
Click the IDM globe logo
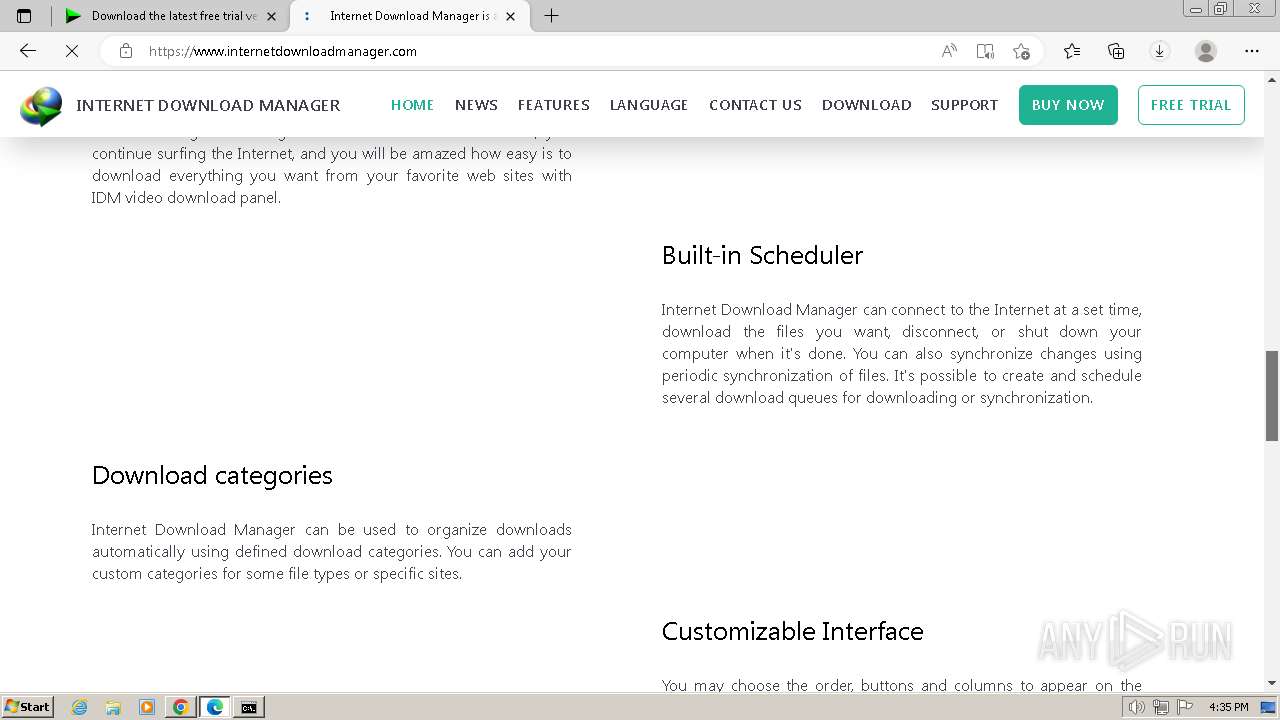41,106
